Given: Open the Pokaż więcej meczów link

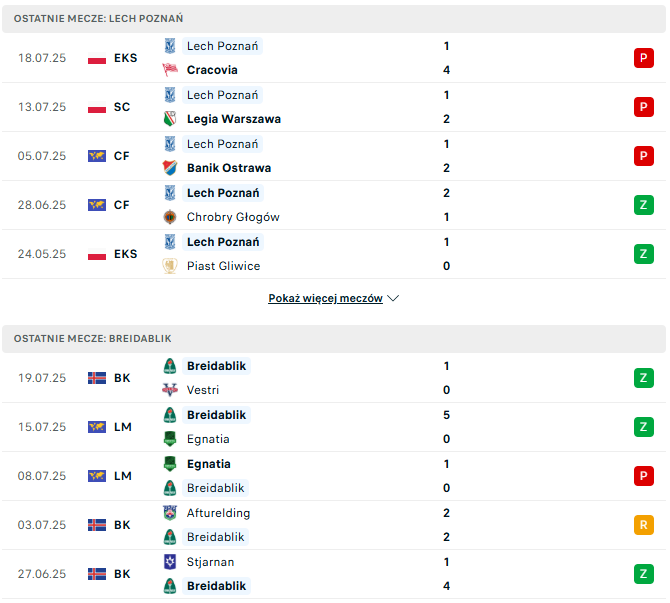Looking at the screenshot, I should [325, 298].
